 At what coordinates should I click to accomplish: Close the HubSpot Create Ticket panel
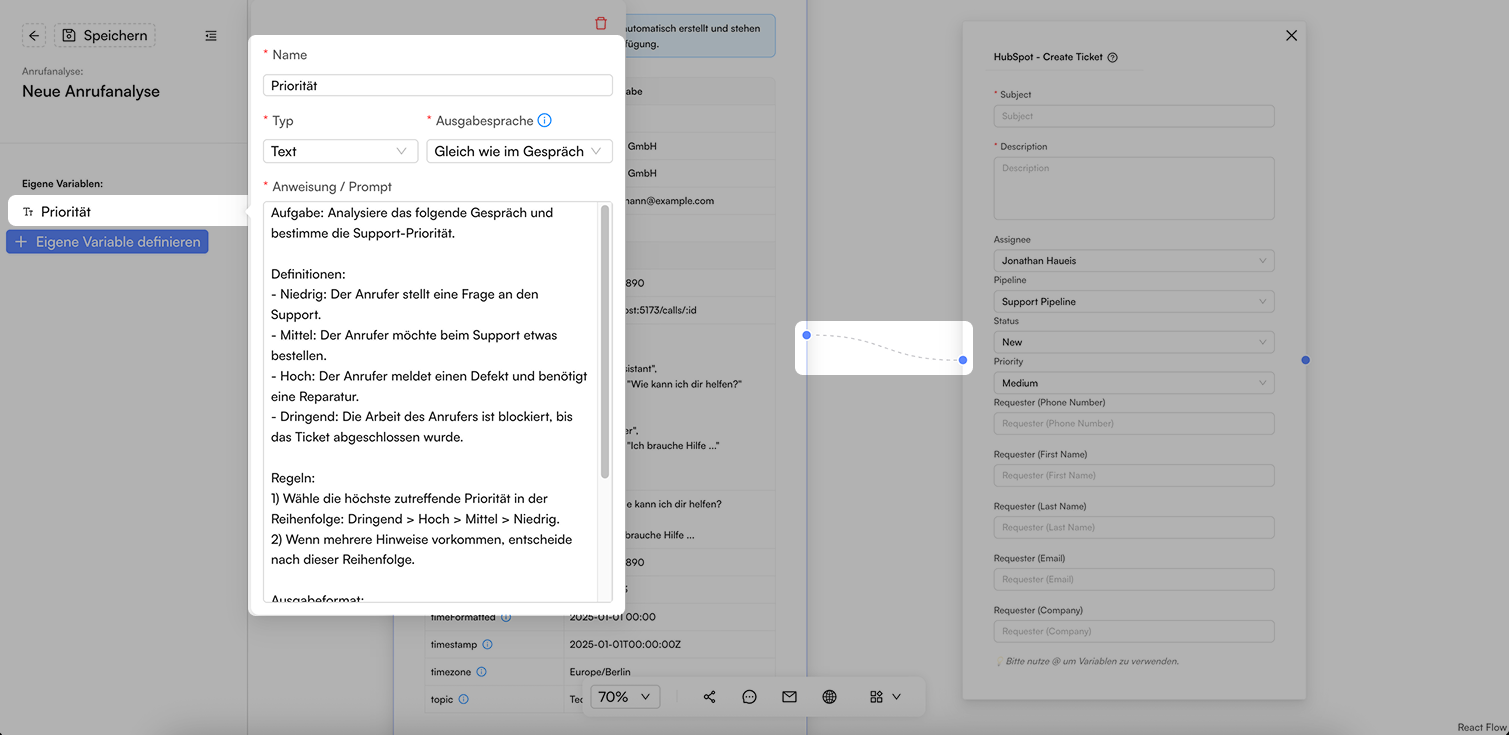1291,35
